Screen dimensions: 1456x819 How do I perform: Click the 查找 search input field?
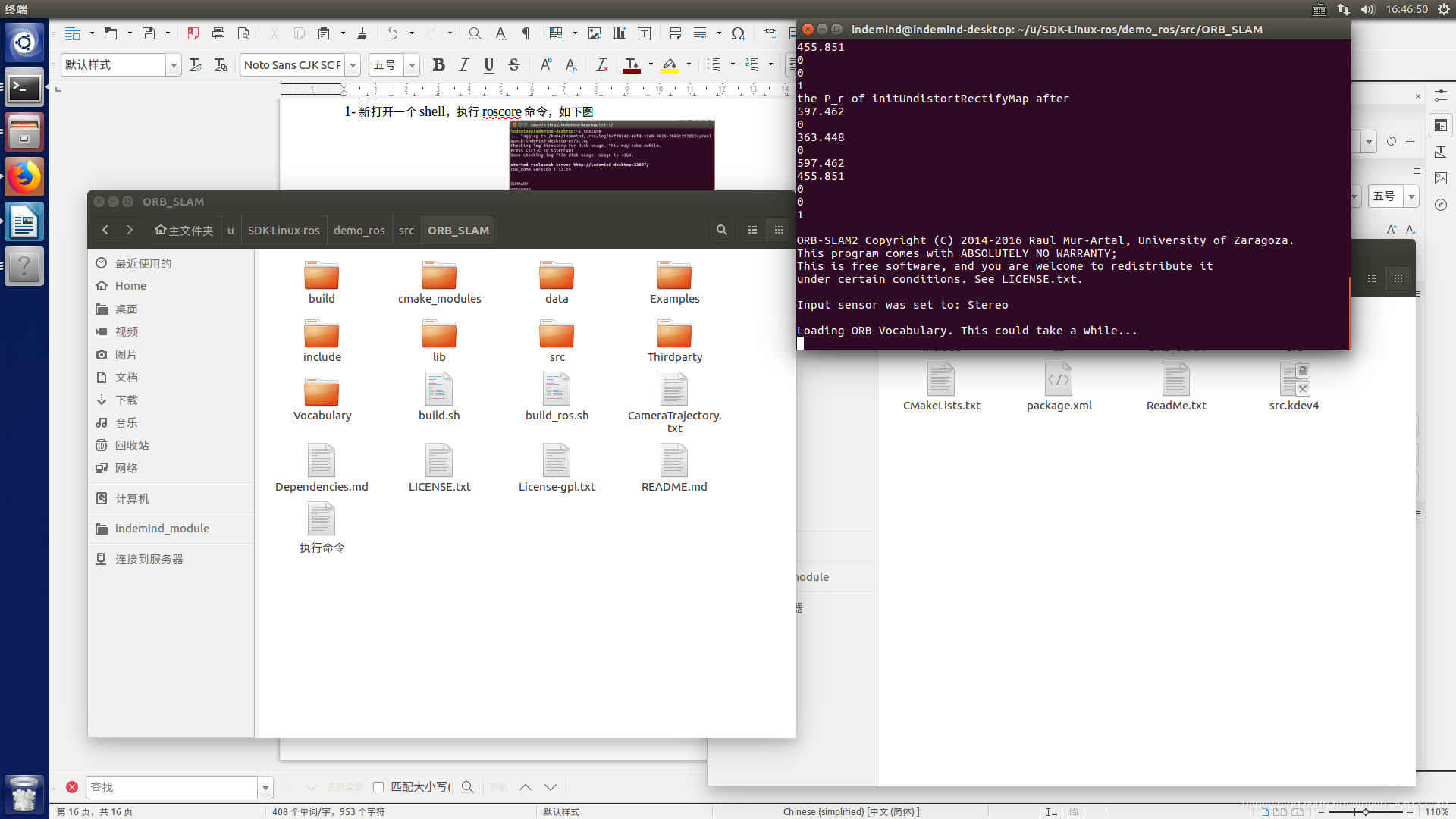click(172, 788)
